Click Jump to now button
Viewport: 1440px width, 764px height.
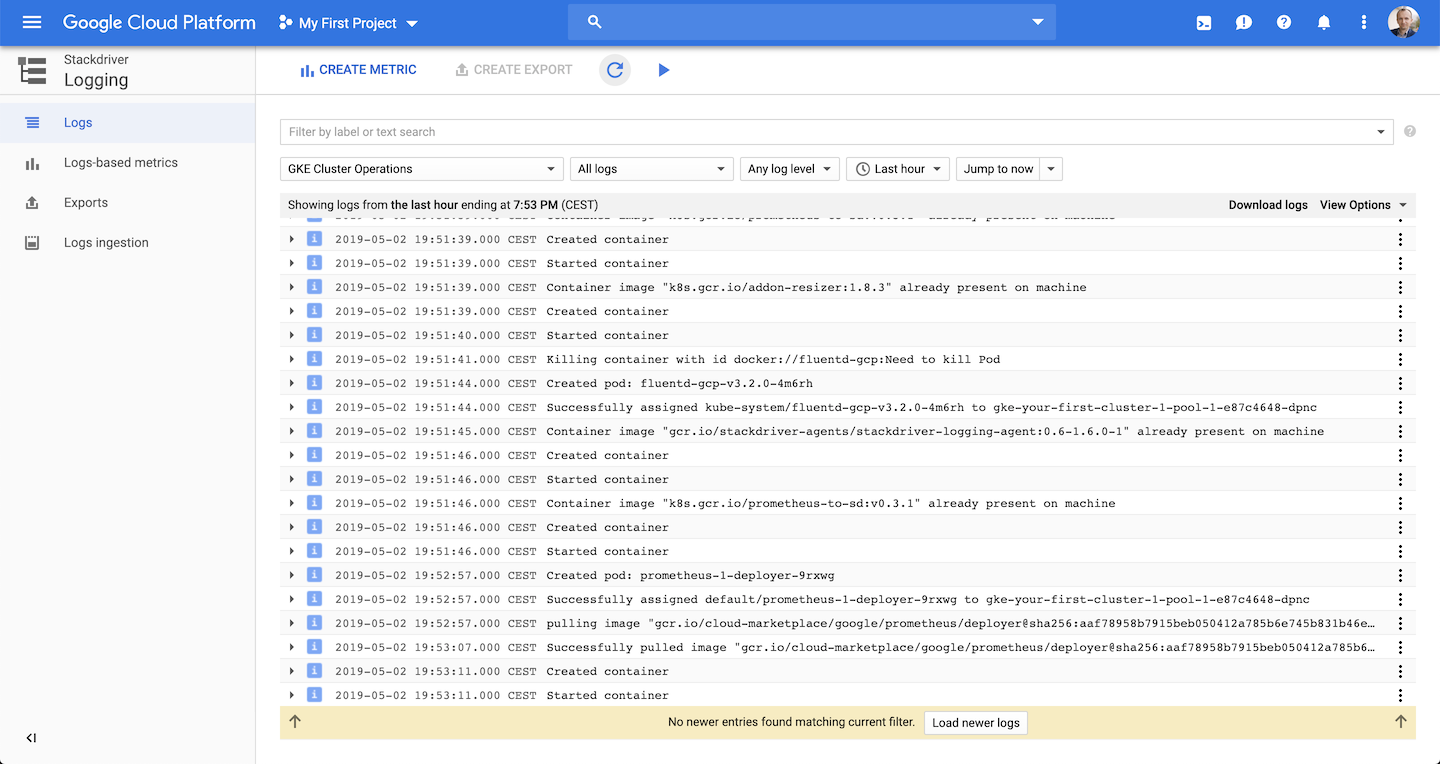[998, 169]
